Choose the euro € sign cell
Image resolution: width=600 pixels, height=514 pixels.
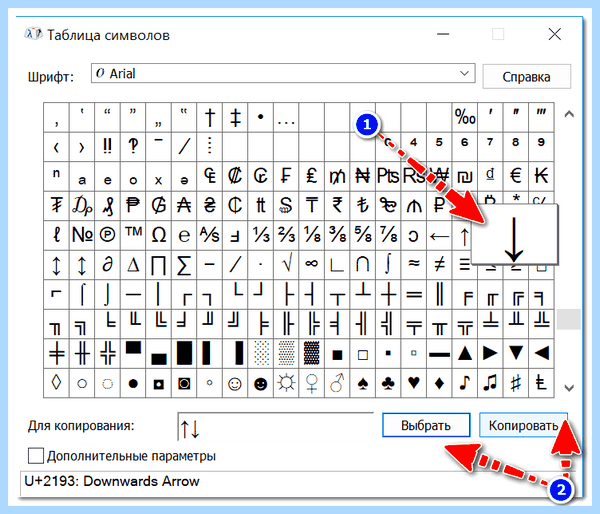pos(516,176)
